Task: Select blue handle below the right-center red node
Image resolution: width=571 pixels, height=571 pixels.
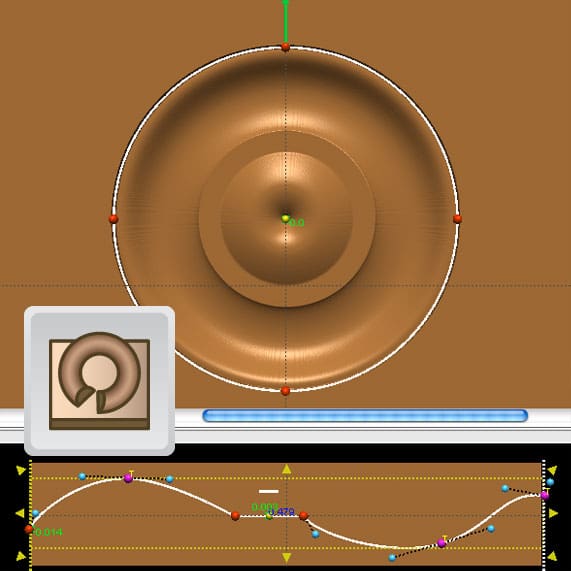Action: [316, 534]
